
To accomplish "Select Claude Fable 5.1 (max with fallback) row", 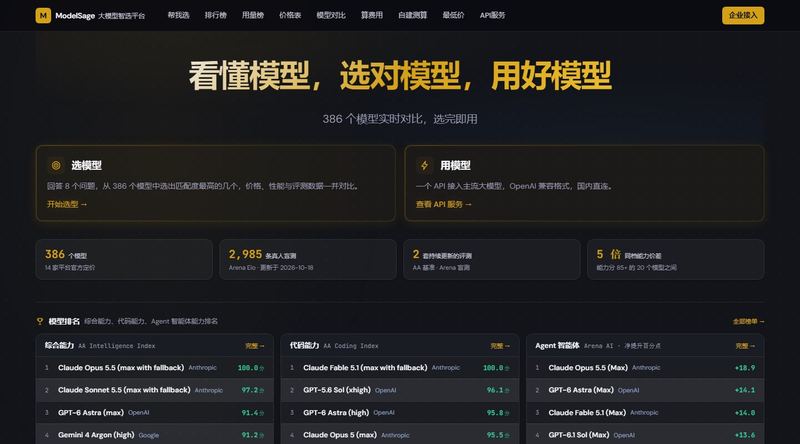I will [x=400, y=367].
